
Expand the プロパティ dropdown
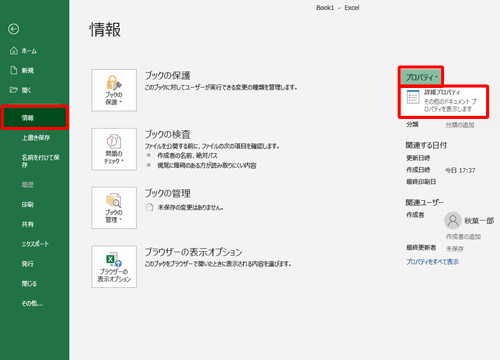pos(421,77)
